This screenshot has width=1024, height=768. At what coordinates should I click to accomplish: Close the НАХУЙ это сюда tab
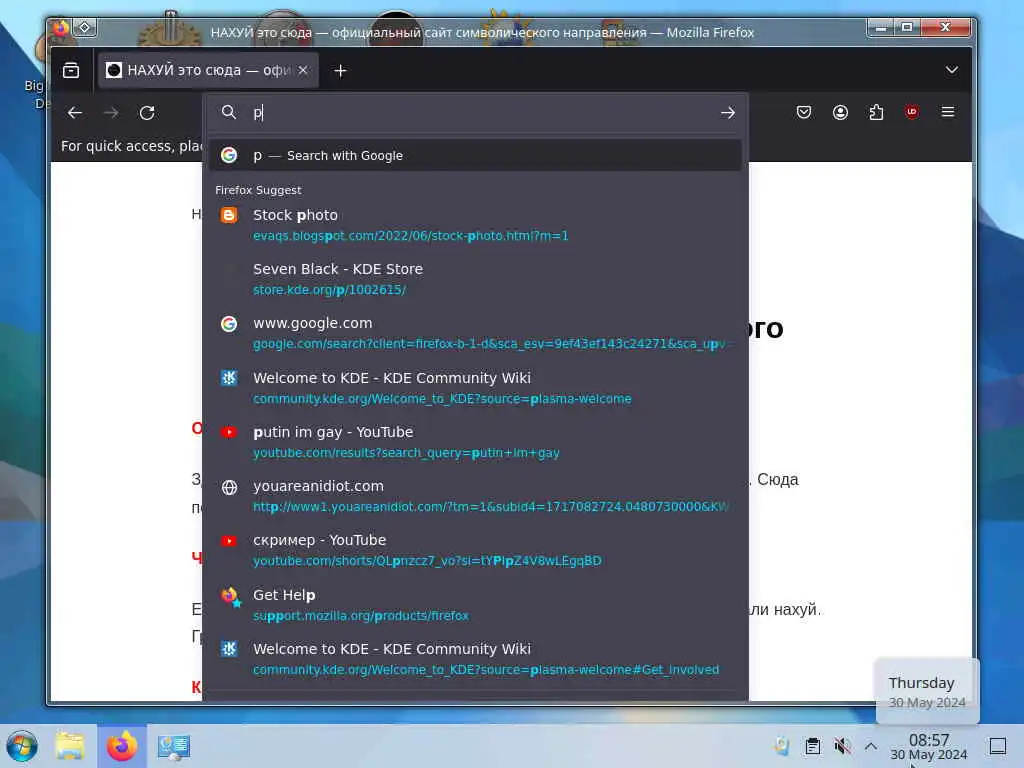point(303,70)
